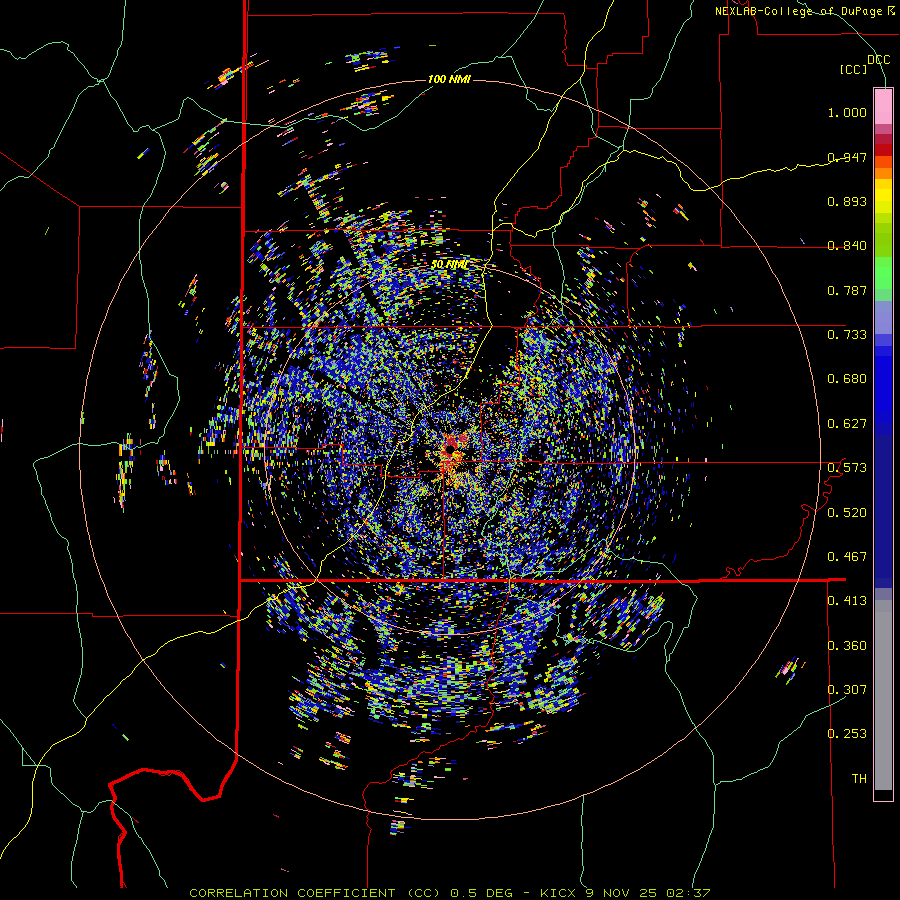Click the 0.413 scale value
The width and height of the screenshot is (900, 900).
point(847,601)
